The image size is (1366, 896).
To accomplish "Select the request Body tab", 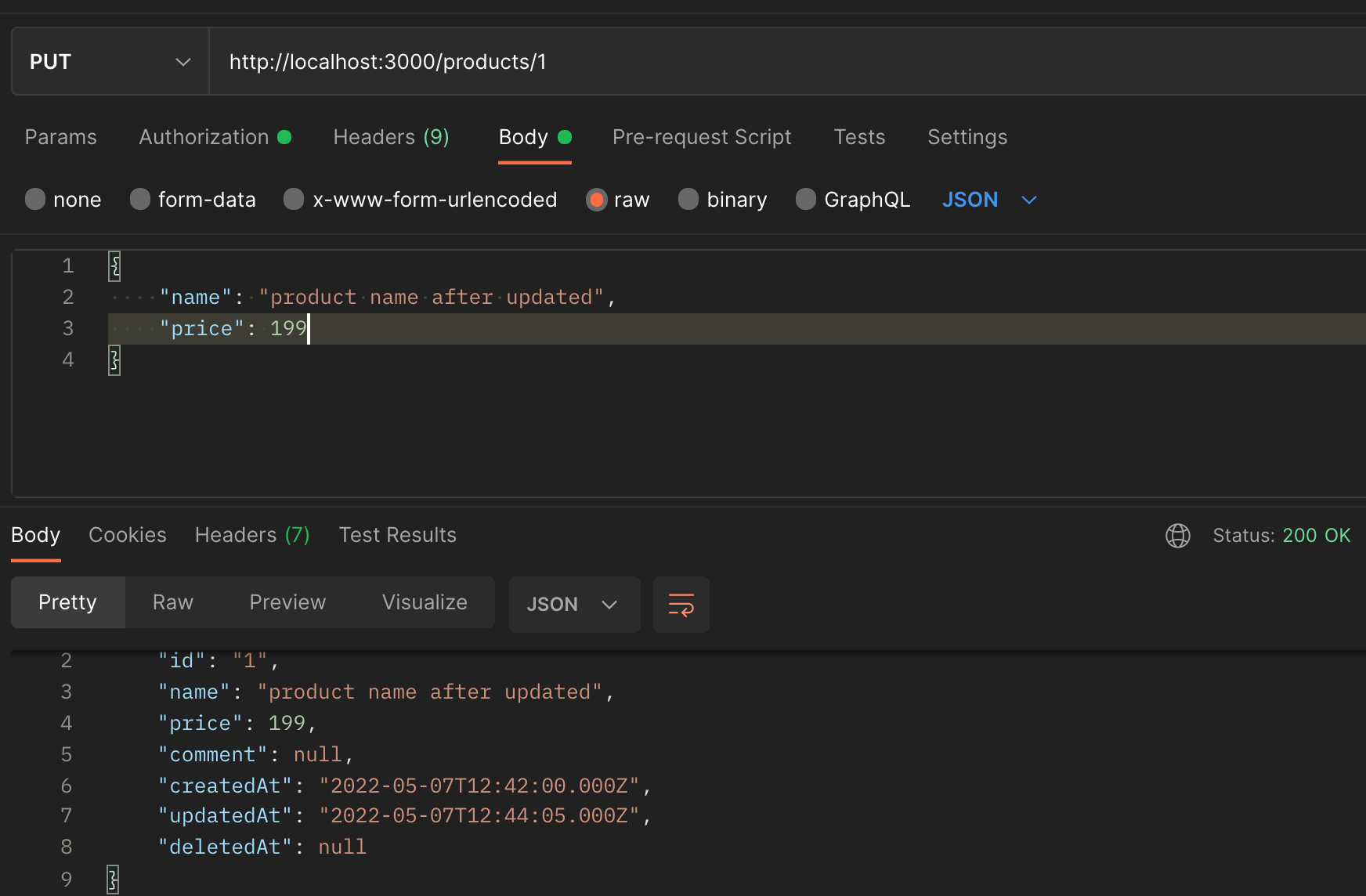I will pos(535,137).
